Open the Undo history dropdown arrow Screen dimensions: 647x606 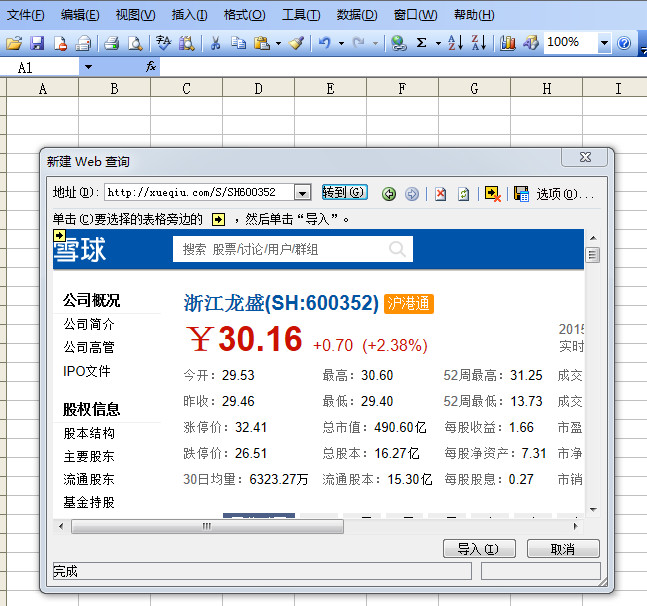[x=341, y=43]
